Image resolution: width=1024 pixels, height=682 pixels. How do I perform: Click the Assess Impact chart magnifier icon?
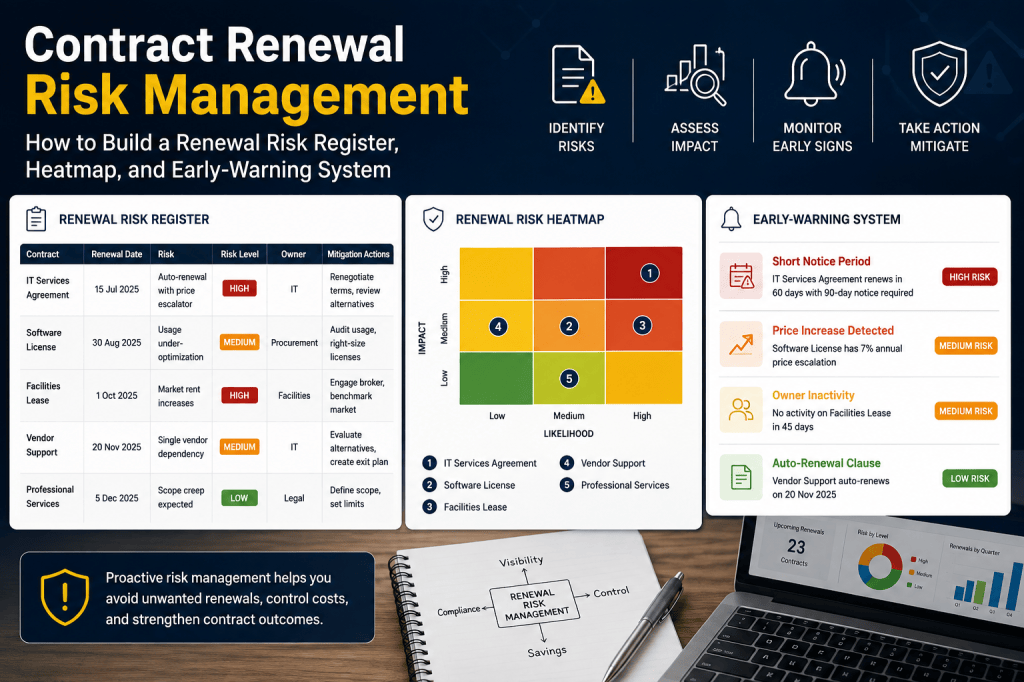(696, 74)
